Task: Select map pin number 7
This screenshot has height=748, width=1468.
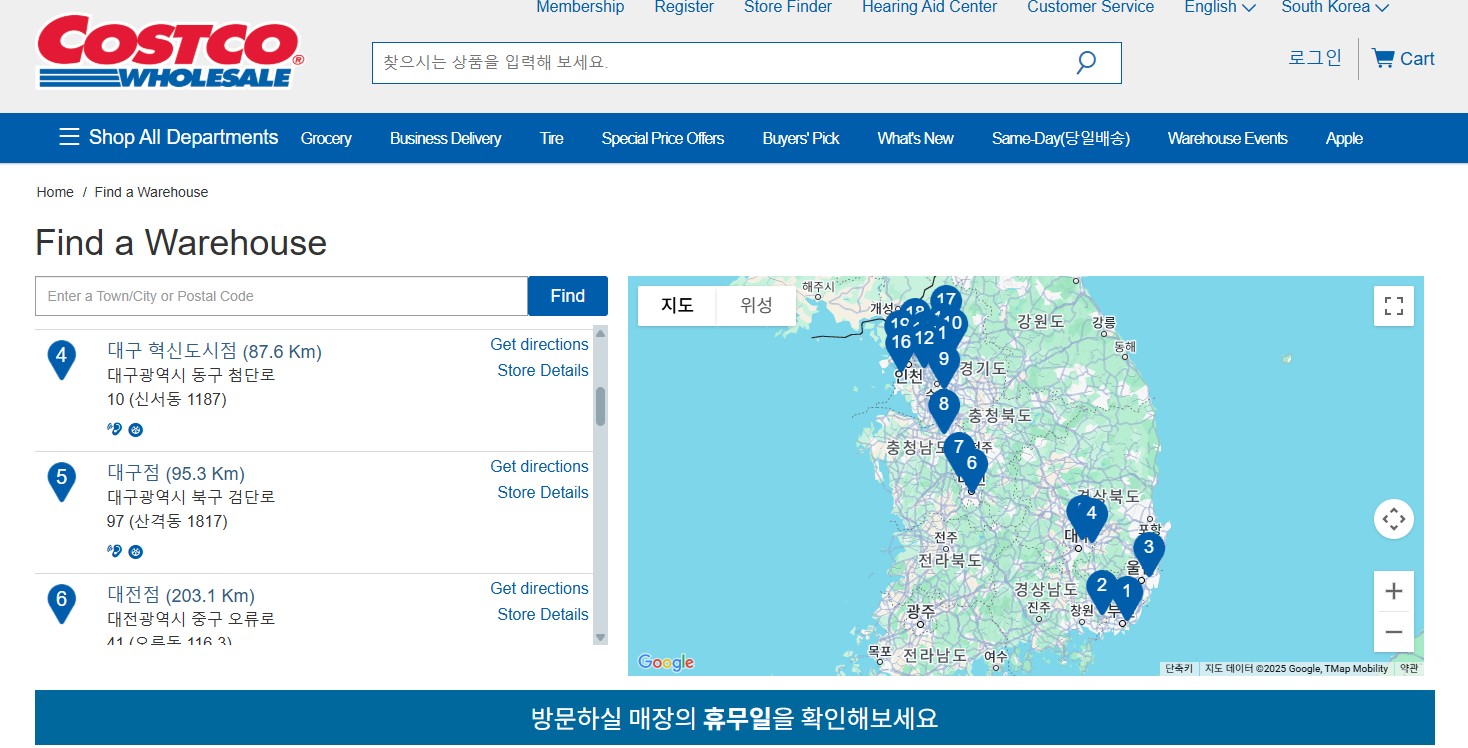Action: click(x=957, y=448)
